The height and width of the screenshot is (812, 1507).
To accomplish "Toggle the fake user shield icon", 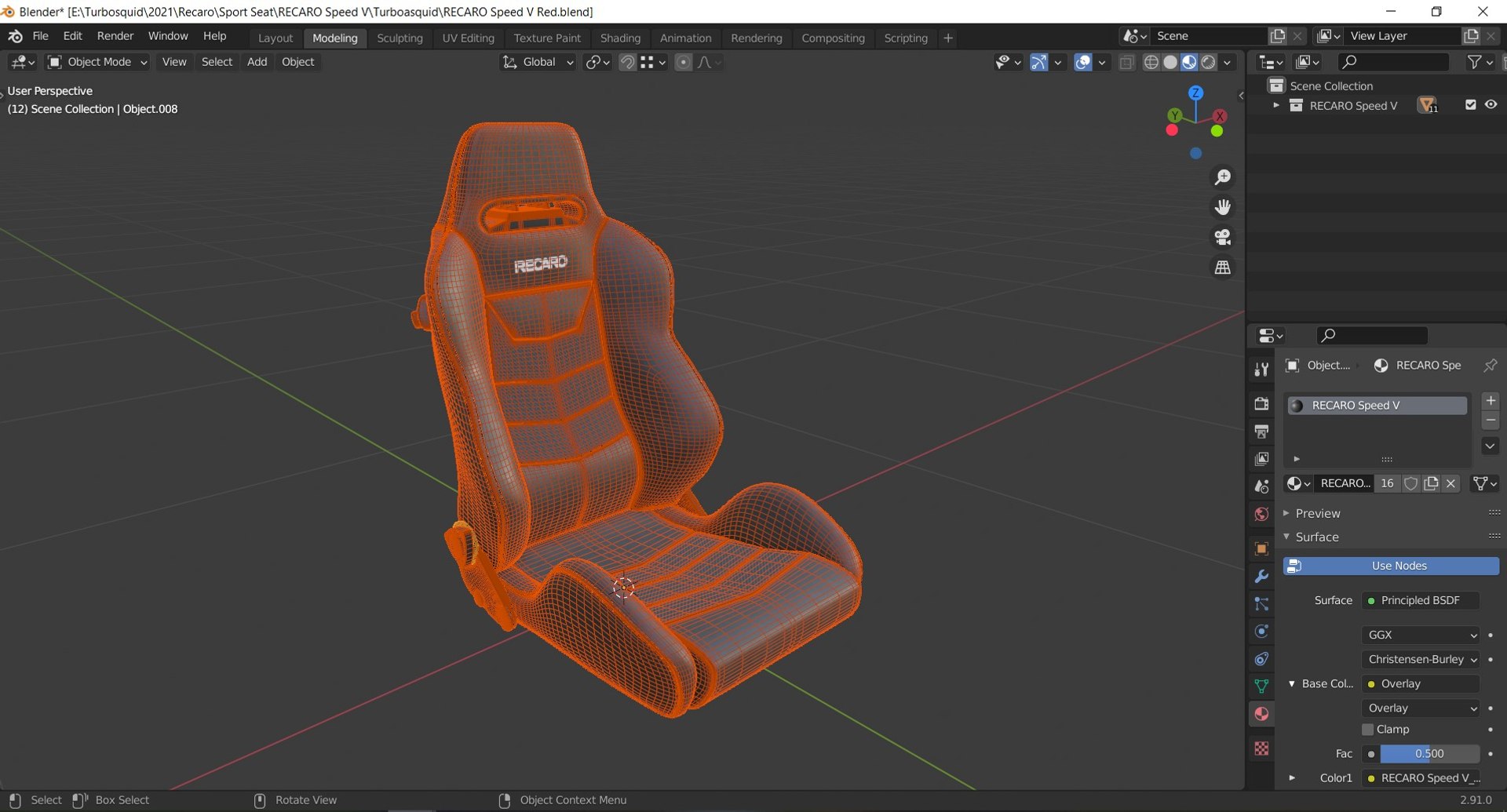I will click(1410, 483).
